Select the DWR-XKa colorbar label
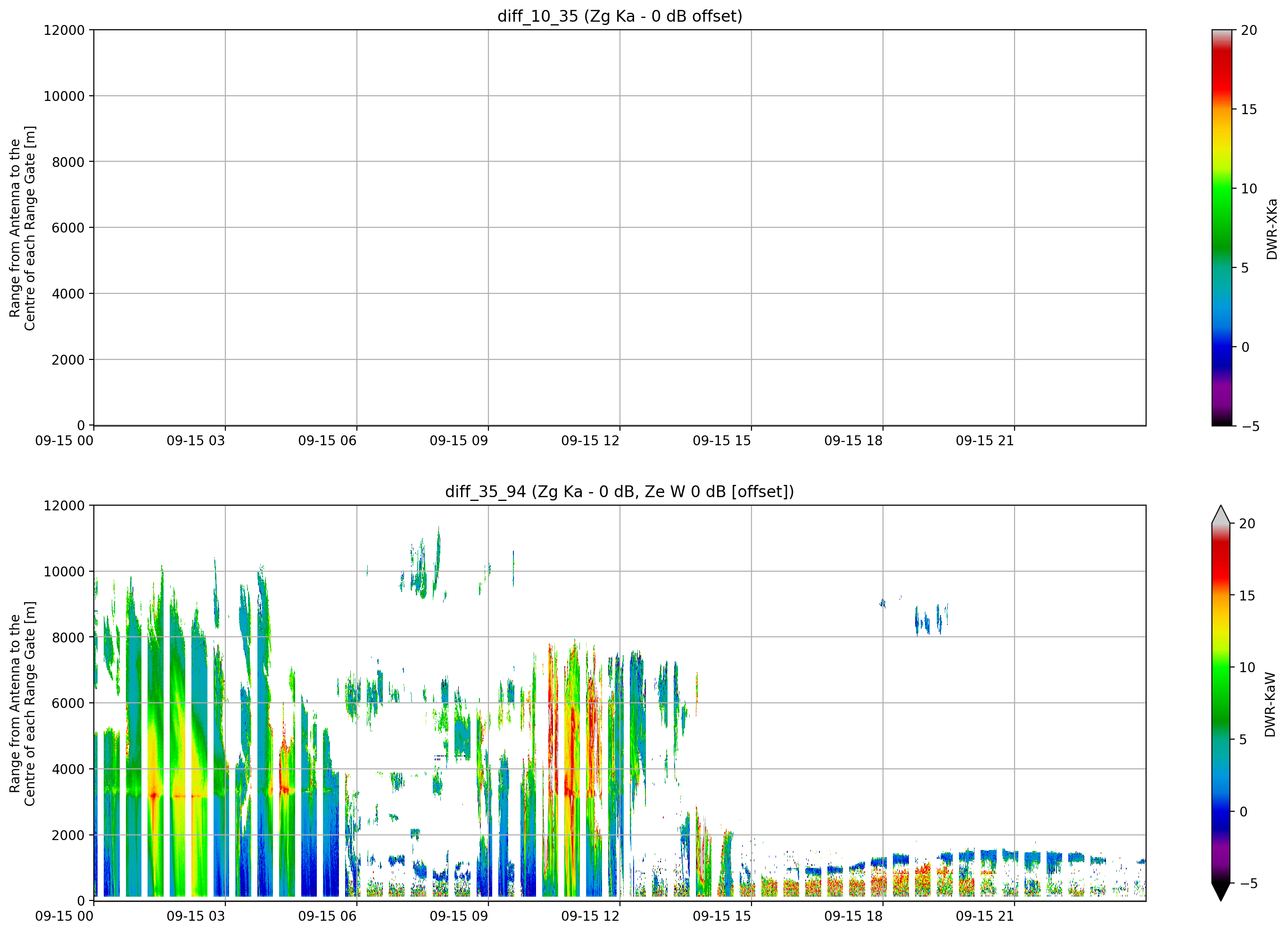This screenshot has width=1288, height=933. pos(1271,229)
